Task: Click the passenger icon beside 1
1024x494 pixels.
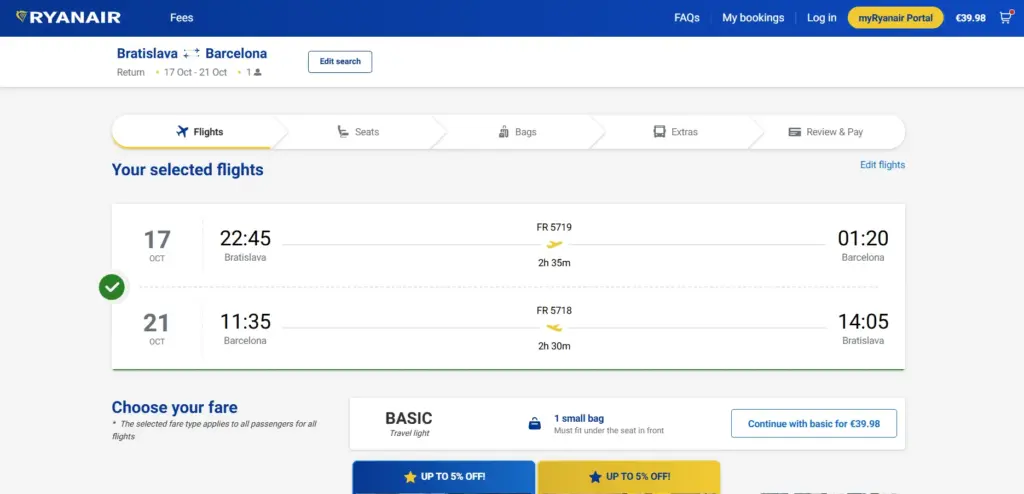Action: pos(257,73)
